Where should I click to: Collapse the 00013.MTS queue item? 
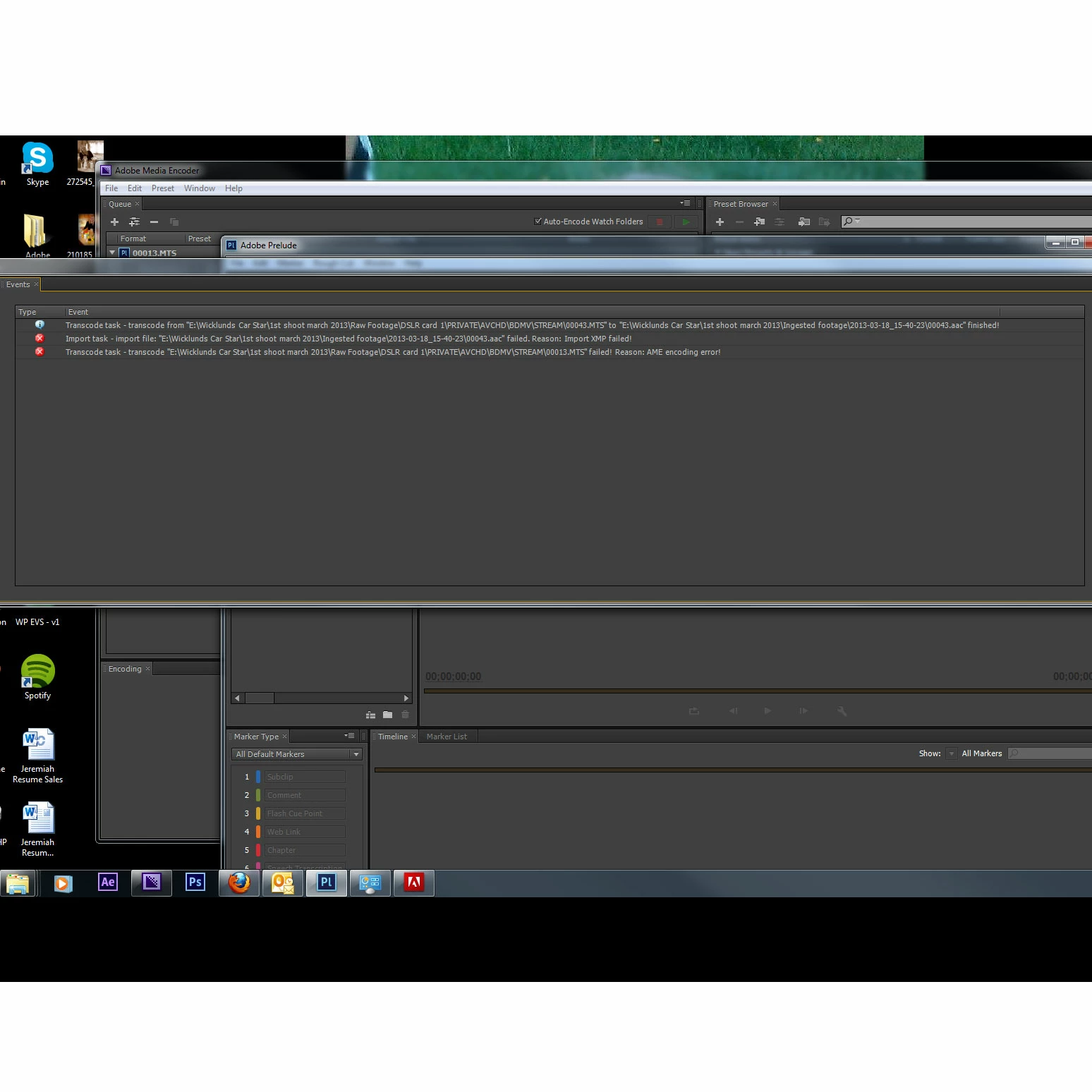click(x=111, y=252)
